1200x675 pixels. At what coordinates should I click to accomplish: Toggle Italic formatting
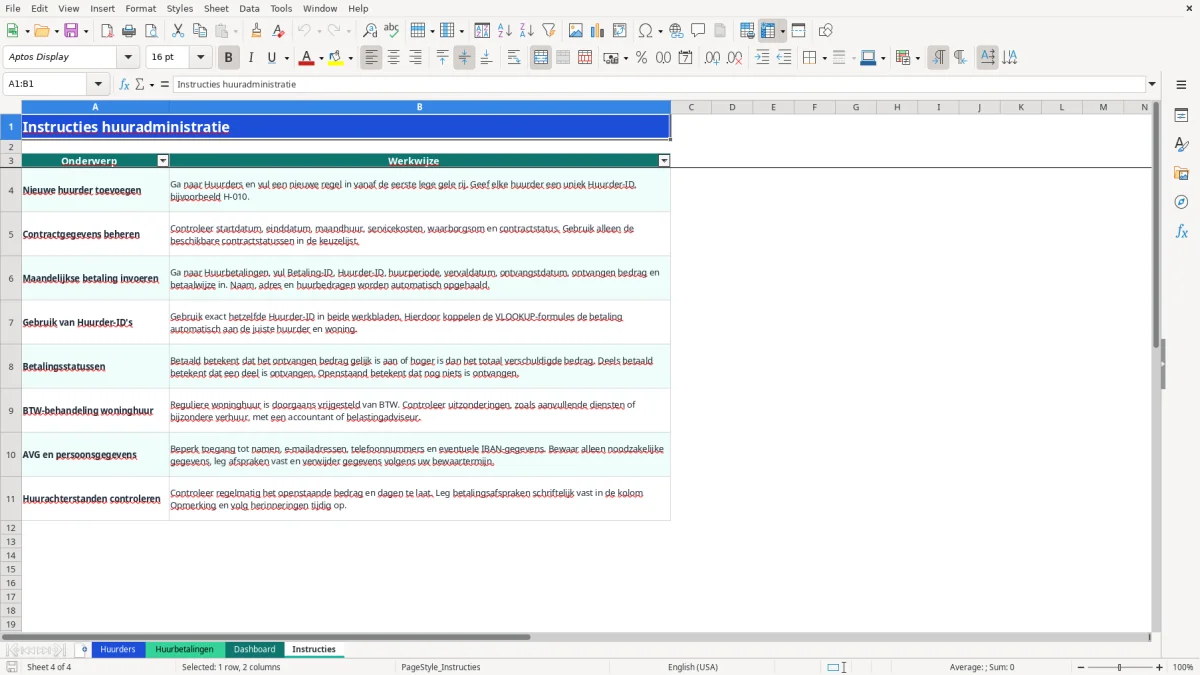coord(251,58)
